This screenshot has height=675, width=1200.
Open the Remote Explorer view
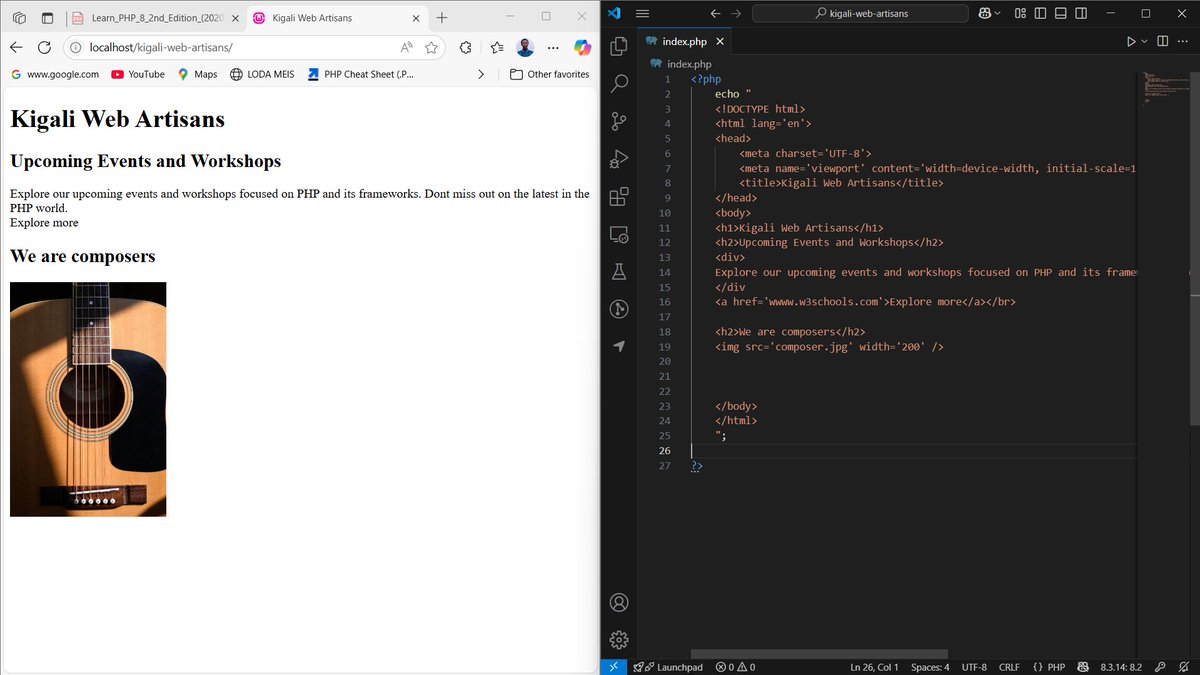618,233
